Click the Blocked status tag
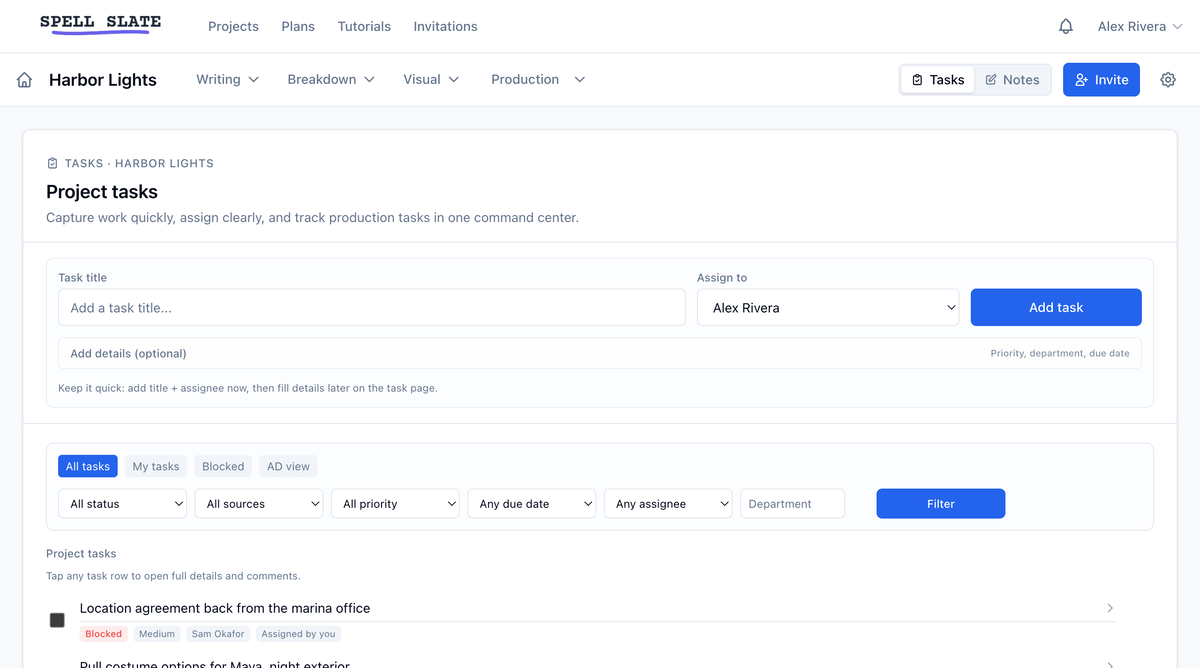 coord(104,634)
